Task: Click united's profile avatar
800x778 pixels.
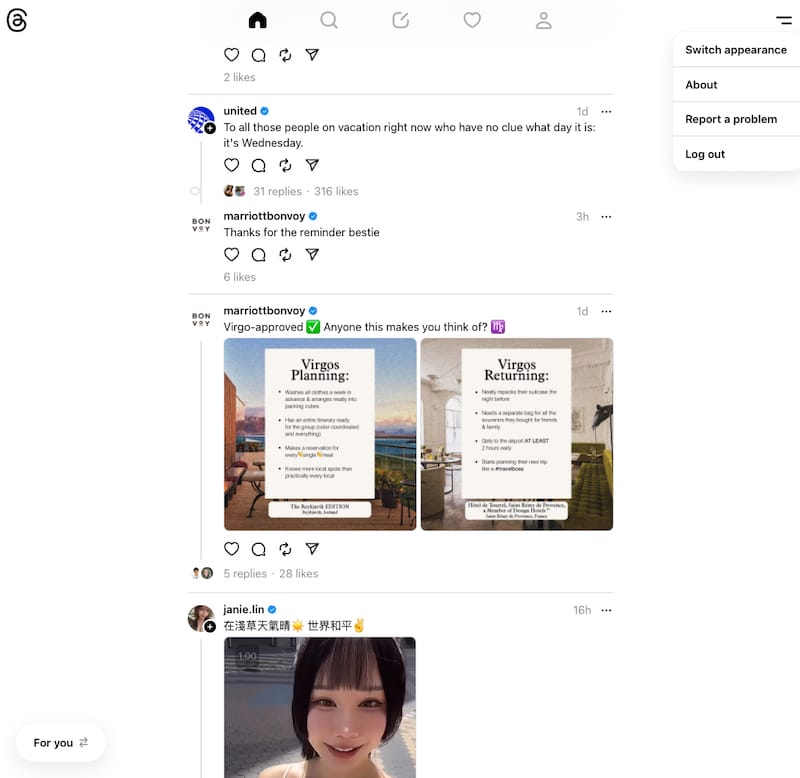Action: pos(201,120)
